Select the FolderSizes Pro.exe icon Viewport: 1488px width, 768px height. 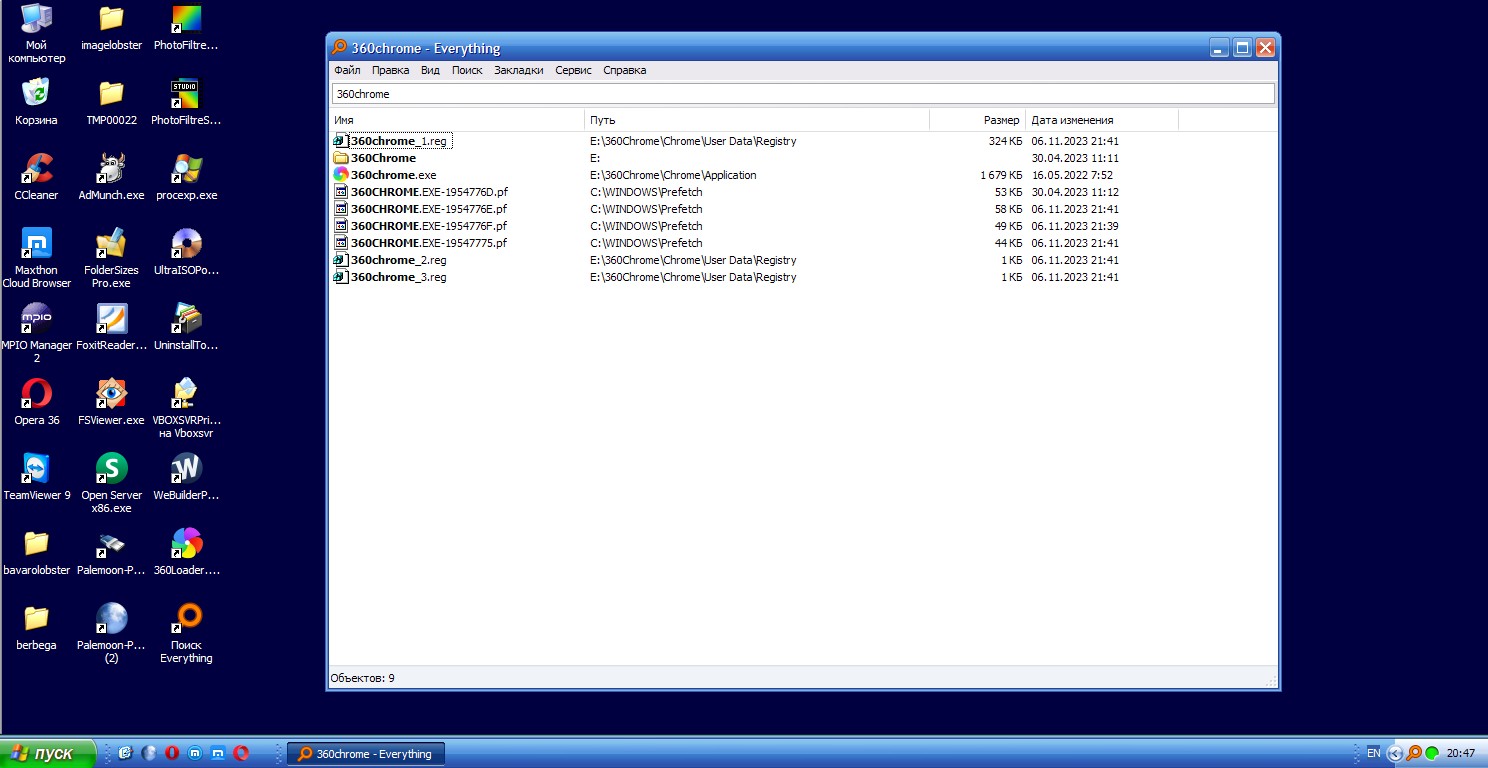click(111, 258)
